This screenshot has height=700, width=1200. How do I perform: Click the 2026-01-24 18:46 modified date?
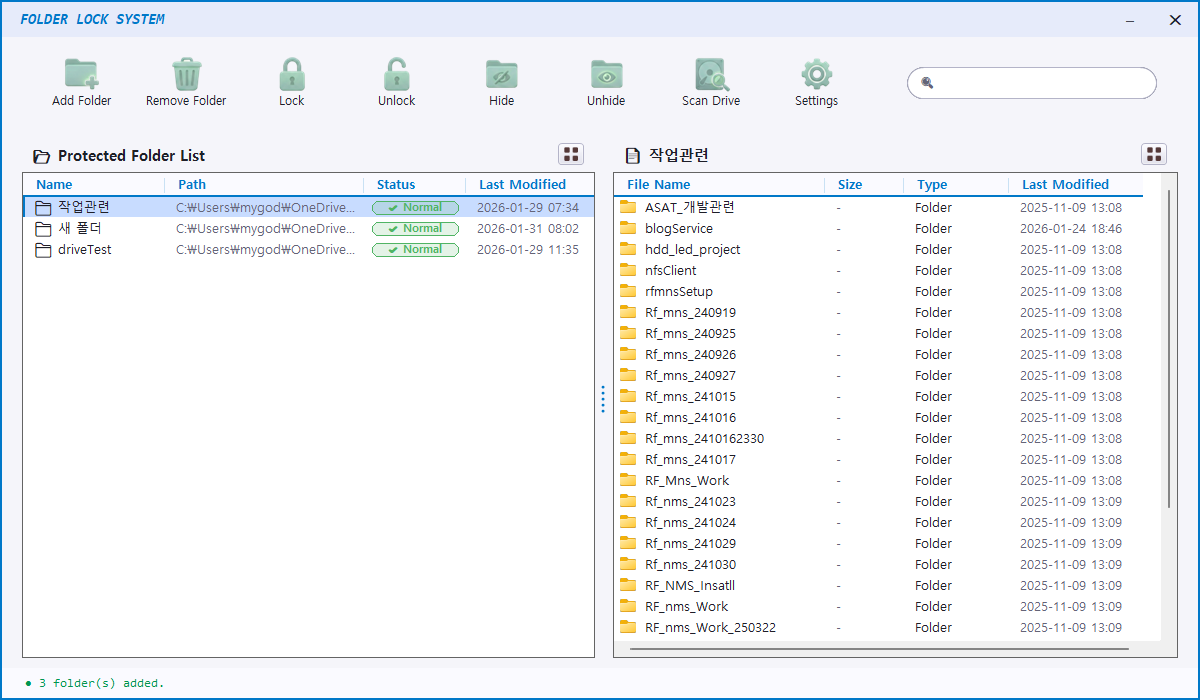(1071, 228)
